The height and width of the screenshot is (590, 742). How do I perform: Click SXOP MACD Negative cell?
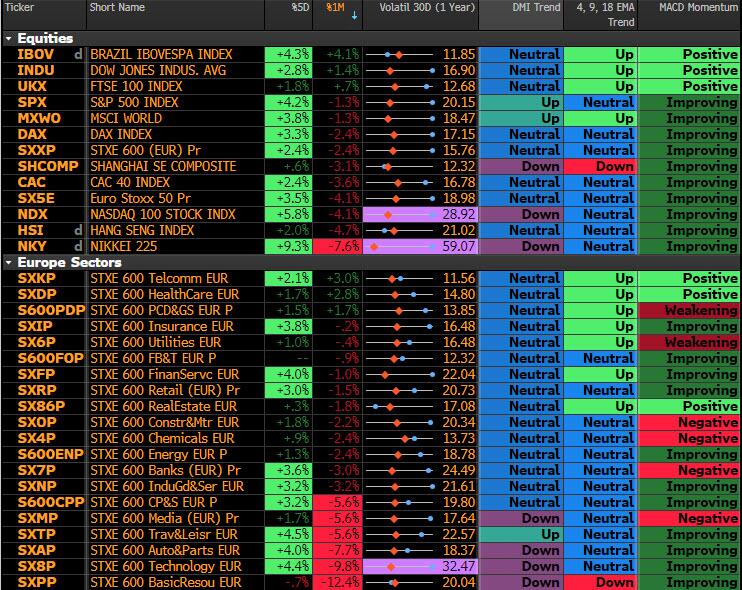point(689,423)
